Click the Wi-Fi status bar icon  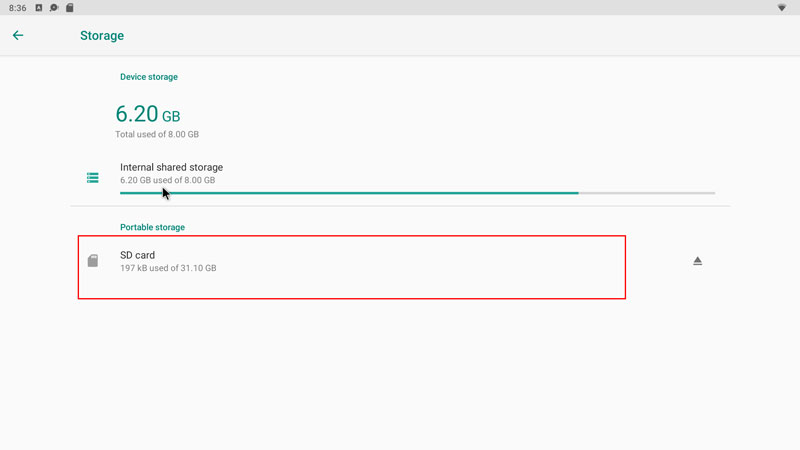[782, 8]
